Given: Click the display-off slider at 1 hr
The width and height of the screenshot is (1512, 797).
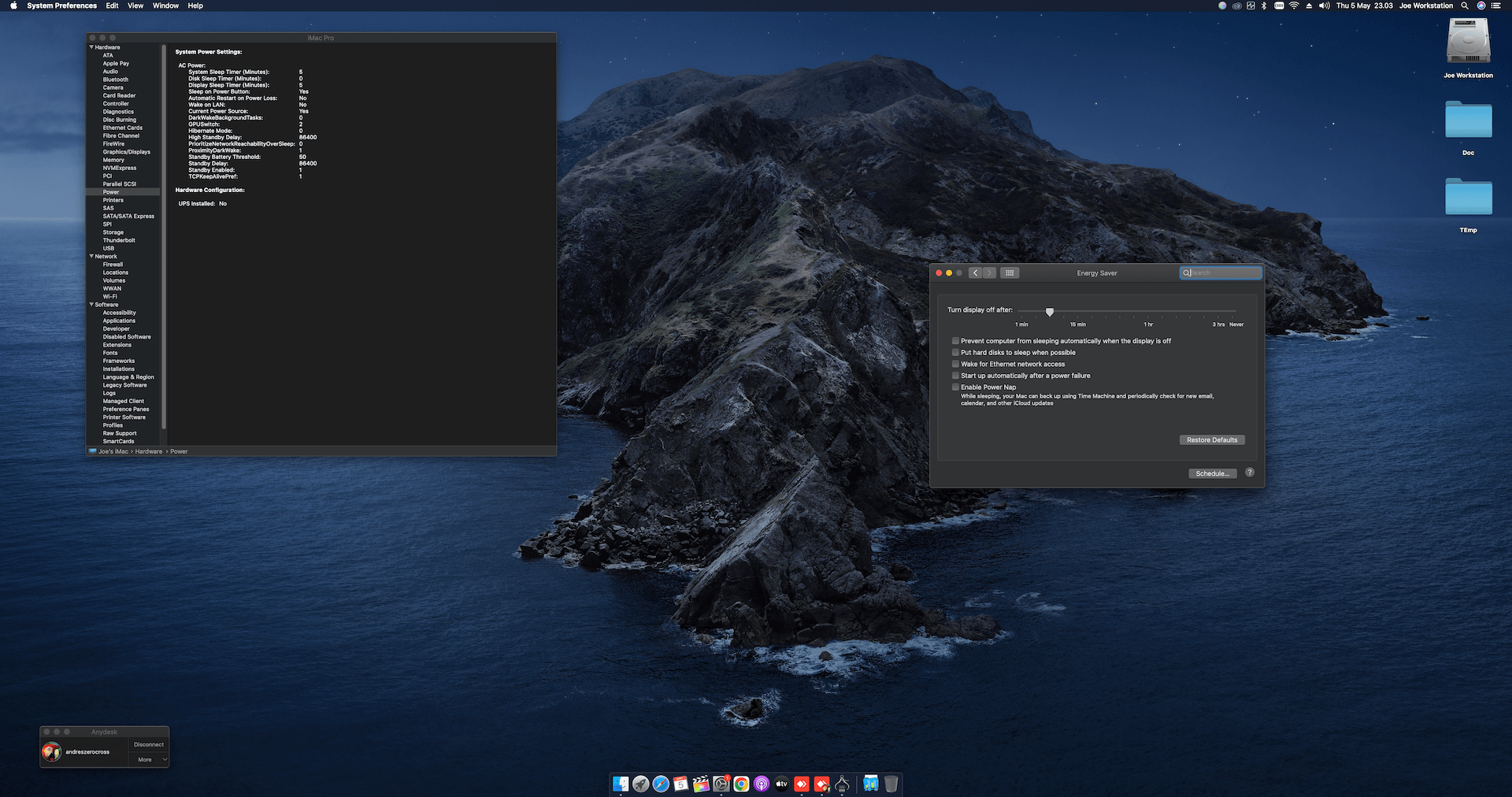Looking at the screenshot, I should [x=1148, y=313].
